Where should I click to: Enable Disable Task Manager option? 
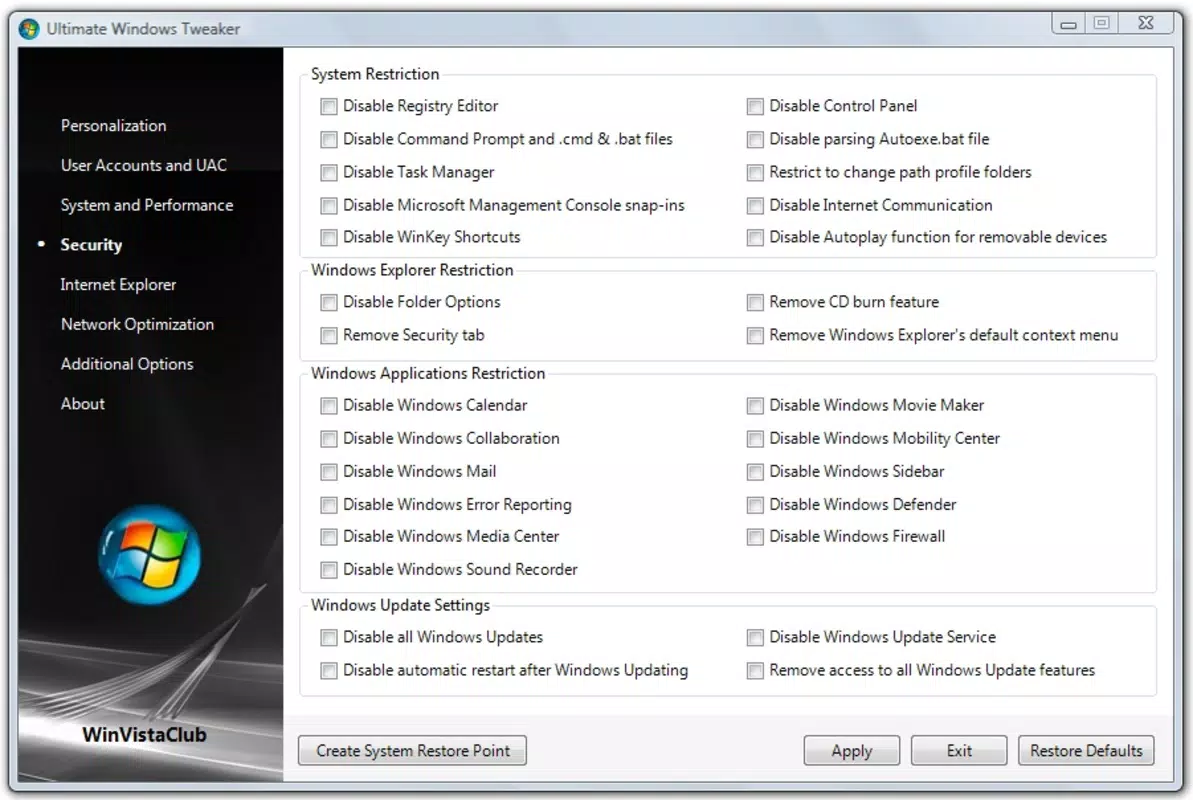329,173
